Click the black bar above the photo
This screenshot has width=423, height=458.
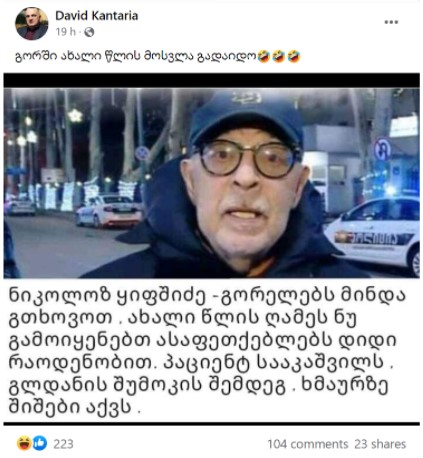(211, 80)
